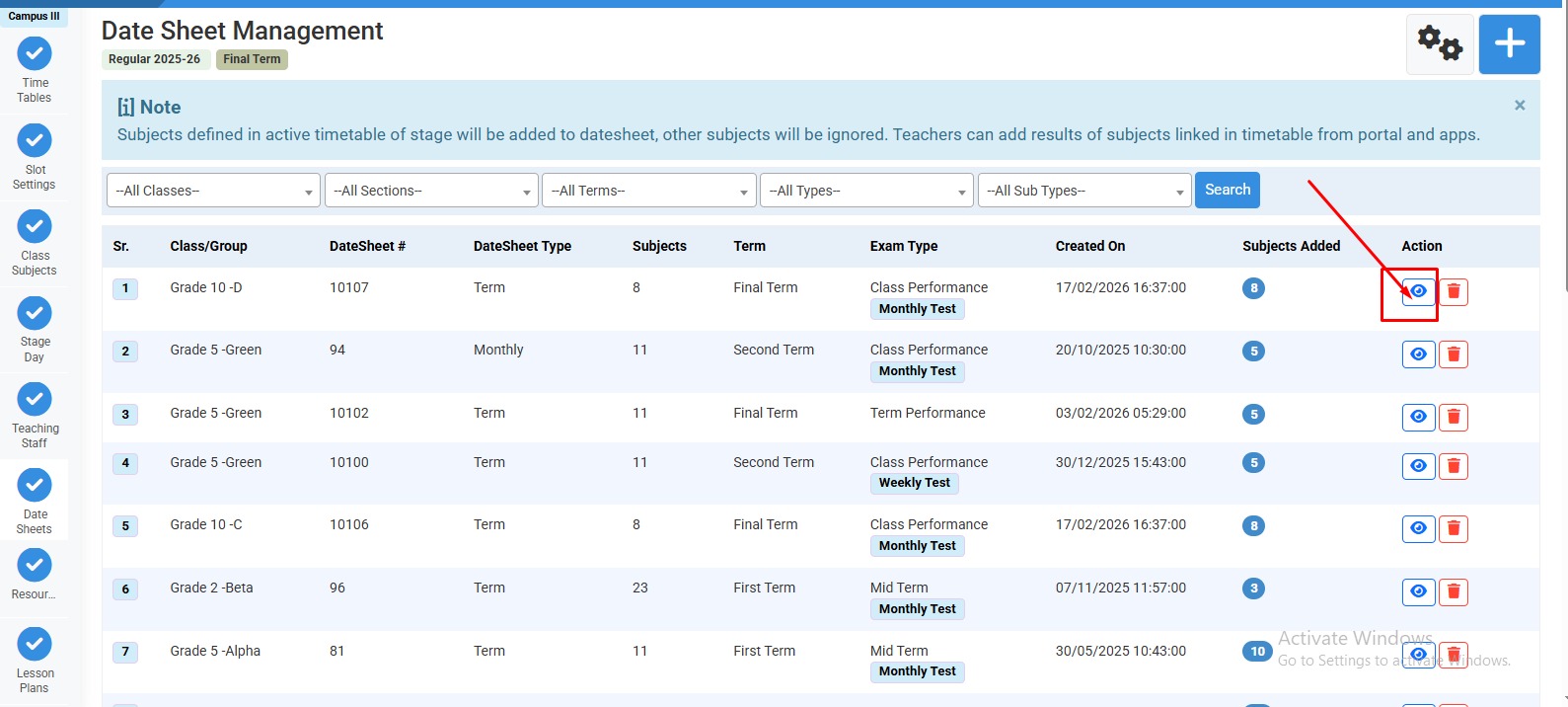Viewport: 1568px width, 707px height.
Task: Click the Class/Group column header
Action: [x=208, y=246]
